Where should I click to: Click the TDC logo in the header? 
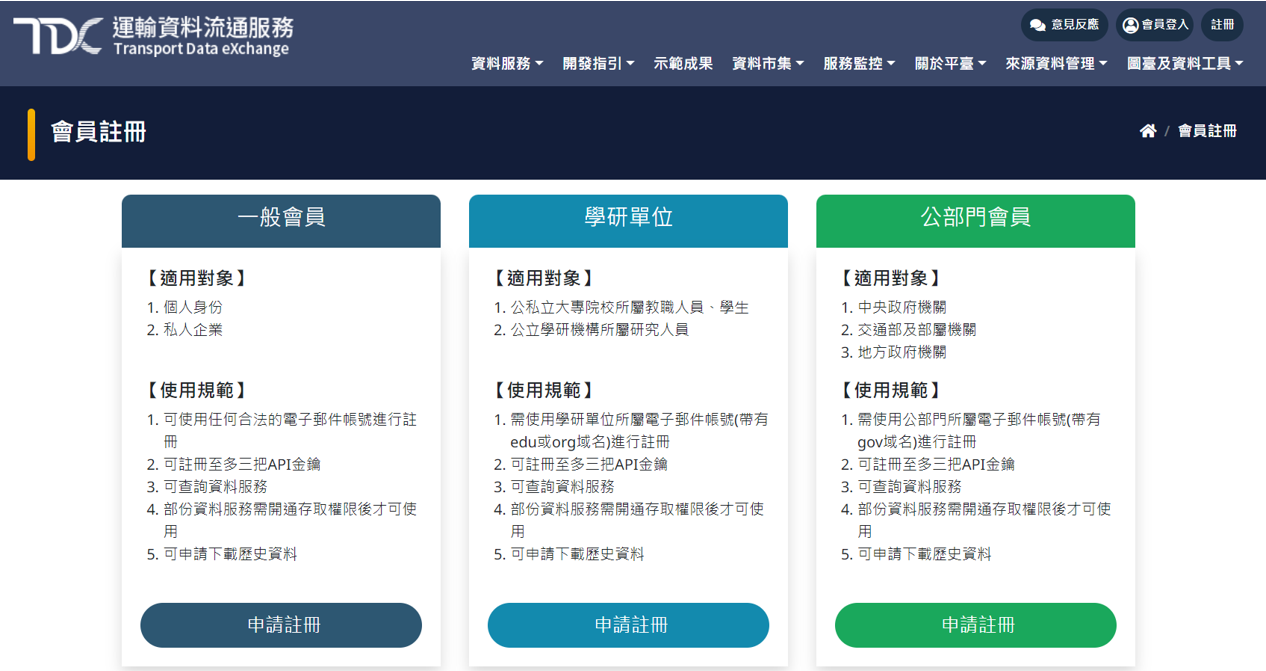[x=58, y=36]
